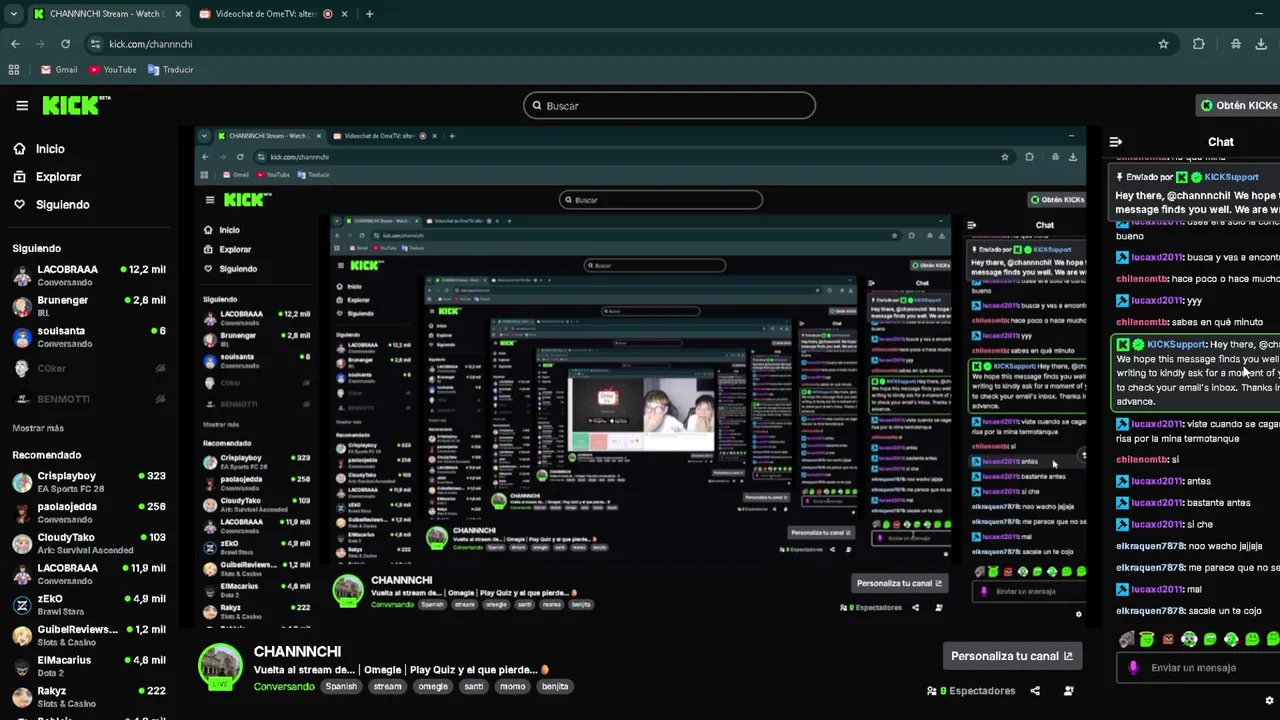The image size is (1280, 720).
Task: Open recommended channel GuibelReviews
Action: coord(89,635)
